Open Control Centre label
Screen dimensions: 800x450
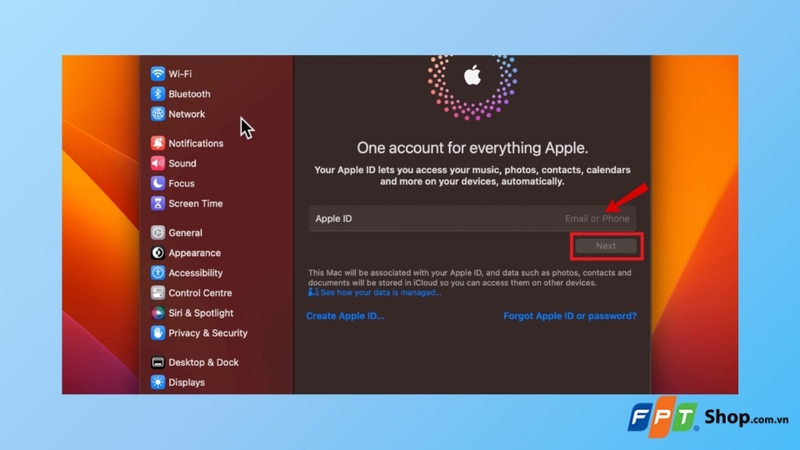pos(200,293)
